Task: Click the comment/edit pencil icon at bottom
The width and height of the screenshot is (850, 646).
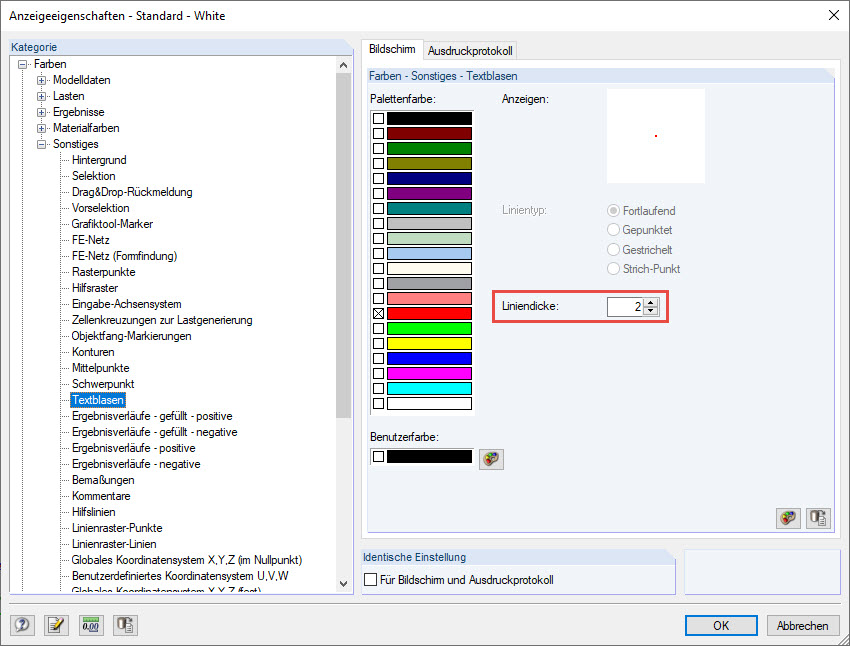Action: [56, 625]
